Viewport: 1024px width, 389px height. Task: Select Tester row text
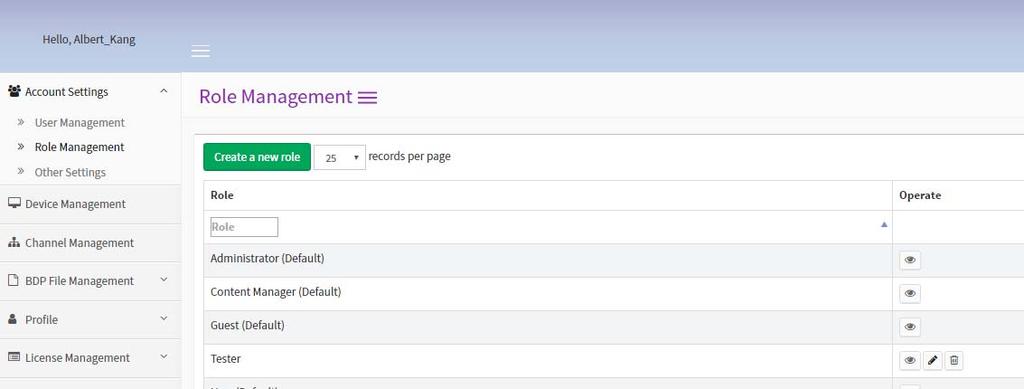click(x=225, y=359)
